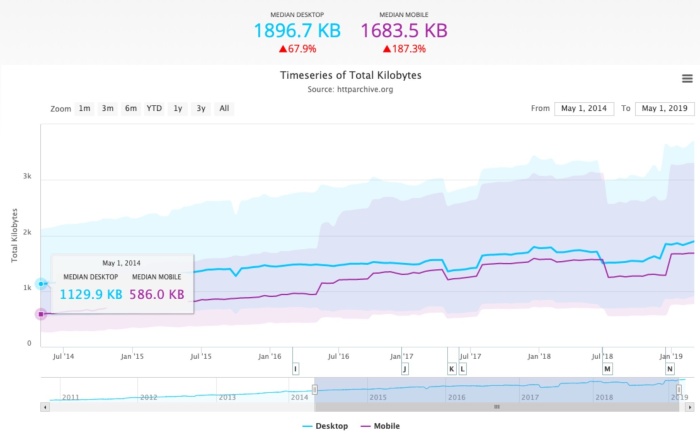
Task: Open the chart hamburger context menu
Action: pos(687,79)
